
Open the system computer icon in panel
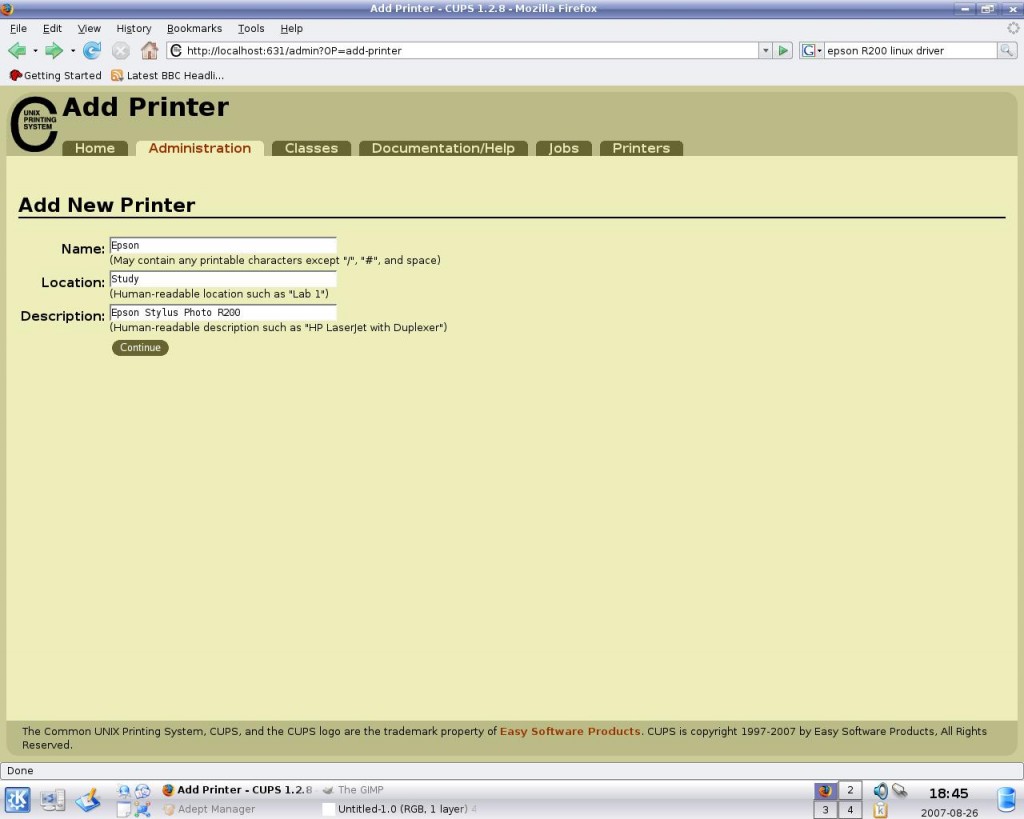[53, 799]
